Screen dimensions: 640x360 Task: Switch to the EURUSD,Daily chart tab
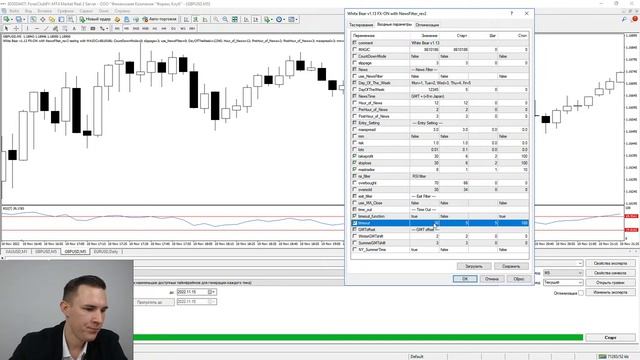(106, 251)
